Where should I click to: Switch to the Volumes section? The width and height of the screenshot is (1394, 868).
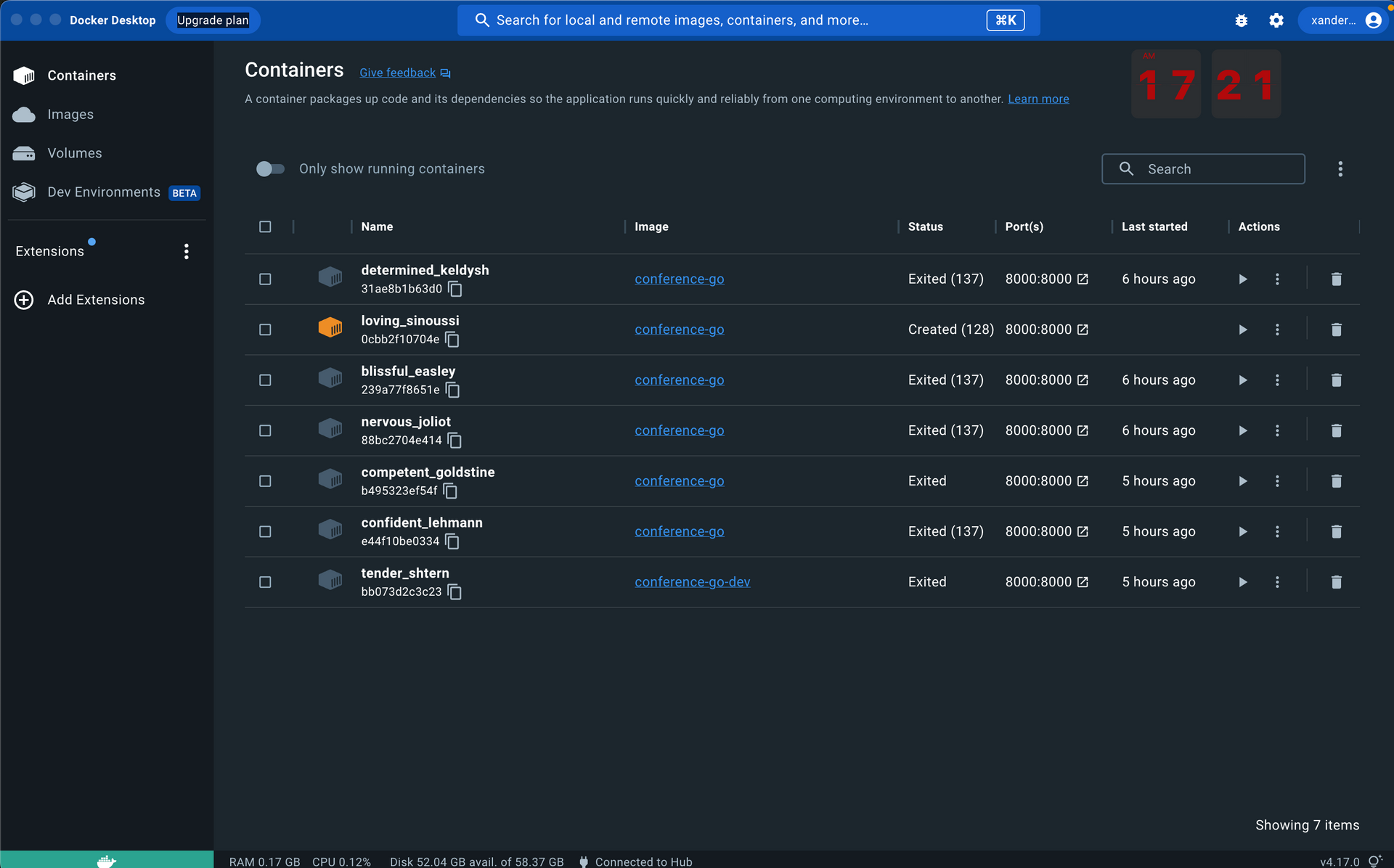click(x=107, y=153)
